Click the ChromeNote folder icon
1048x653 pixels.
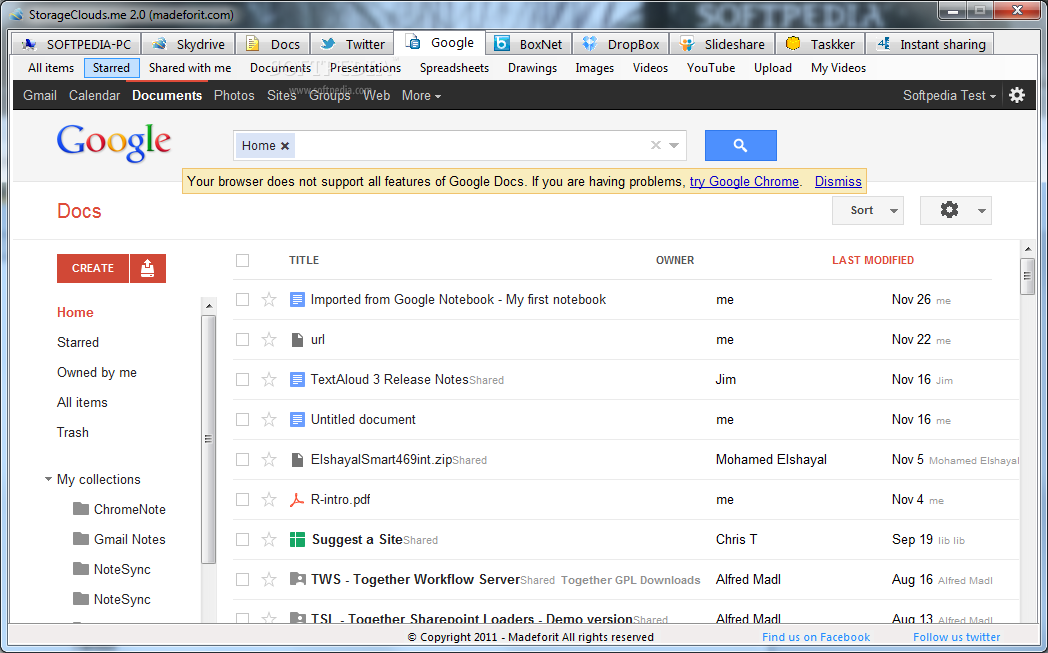click(81, 509)
